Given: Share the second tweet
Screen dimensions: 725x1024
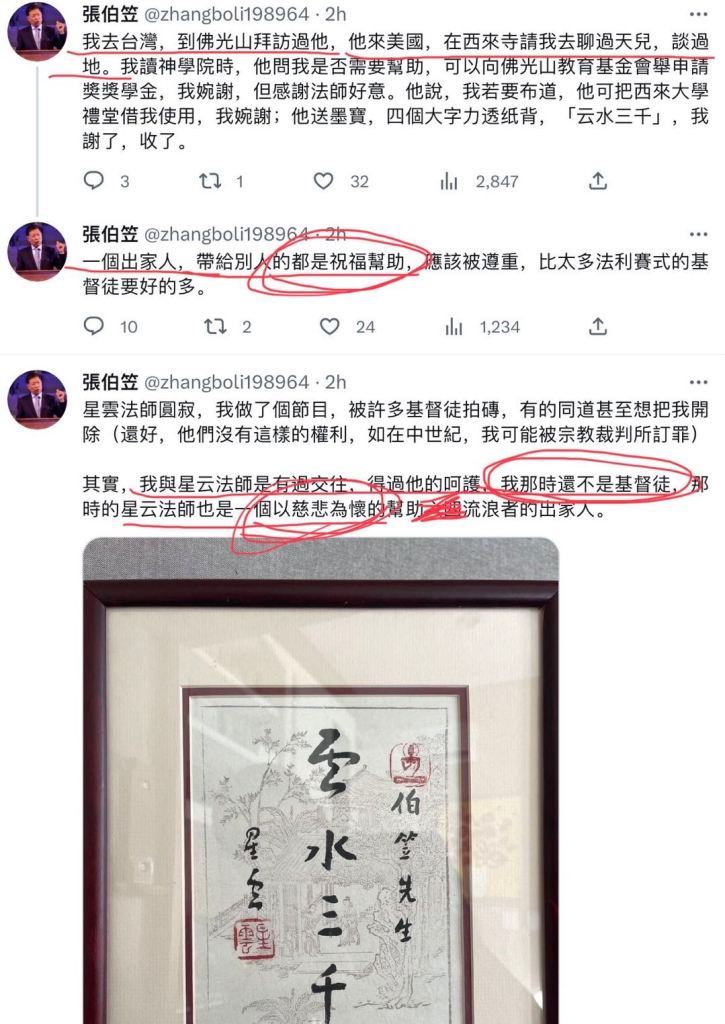Looking at the screenshot, I should coord(598,326).
